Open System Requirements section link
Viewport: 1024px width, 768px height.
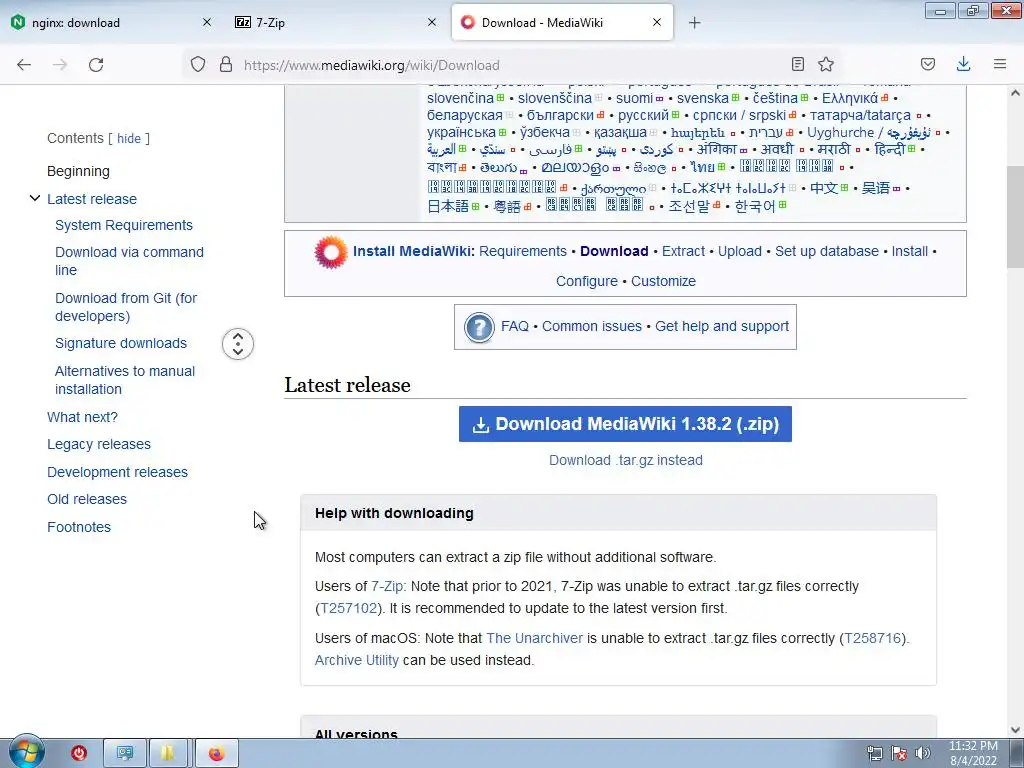click(x=124, y=225)
